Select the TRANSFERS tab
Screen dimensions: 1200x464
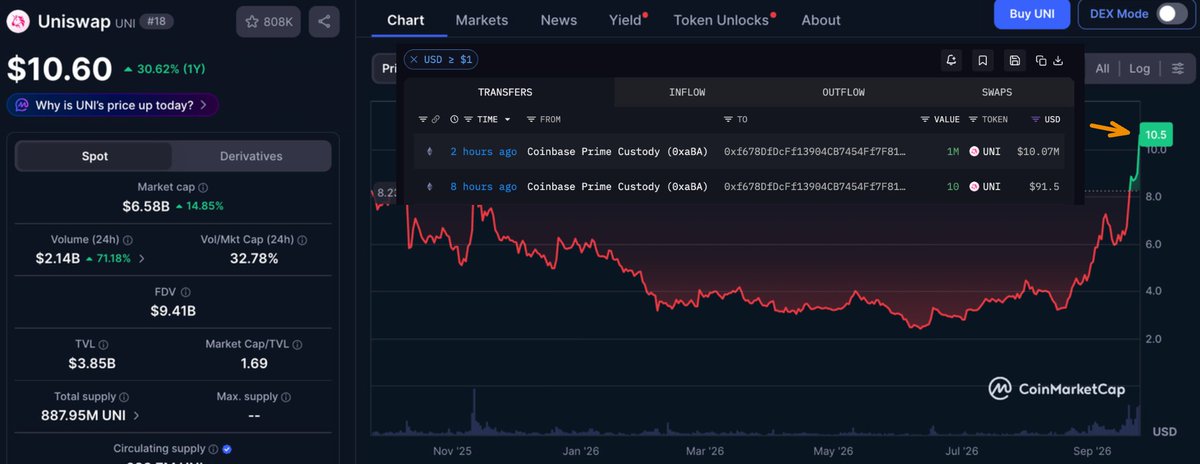[x=505, y=92]
